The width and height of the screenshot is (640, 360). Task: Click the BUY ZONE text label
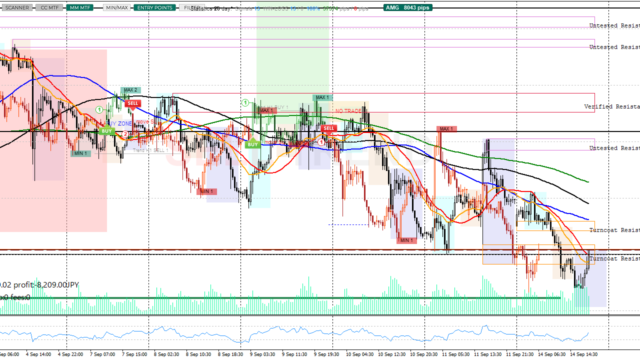click(120, 124)
